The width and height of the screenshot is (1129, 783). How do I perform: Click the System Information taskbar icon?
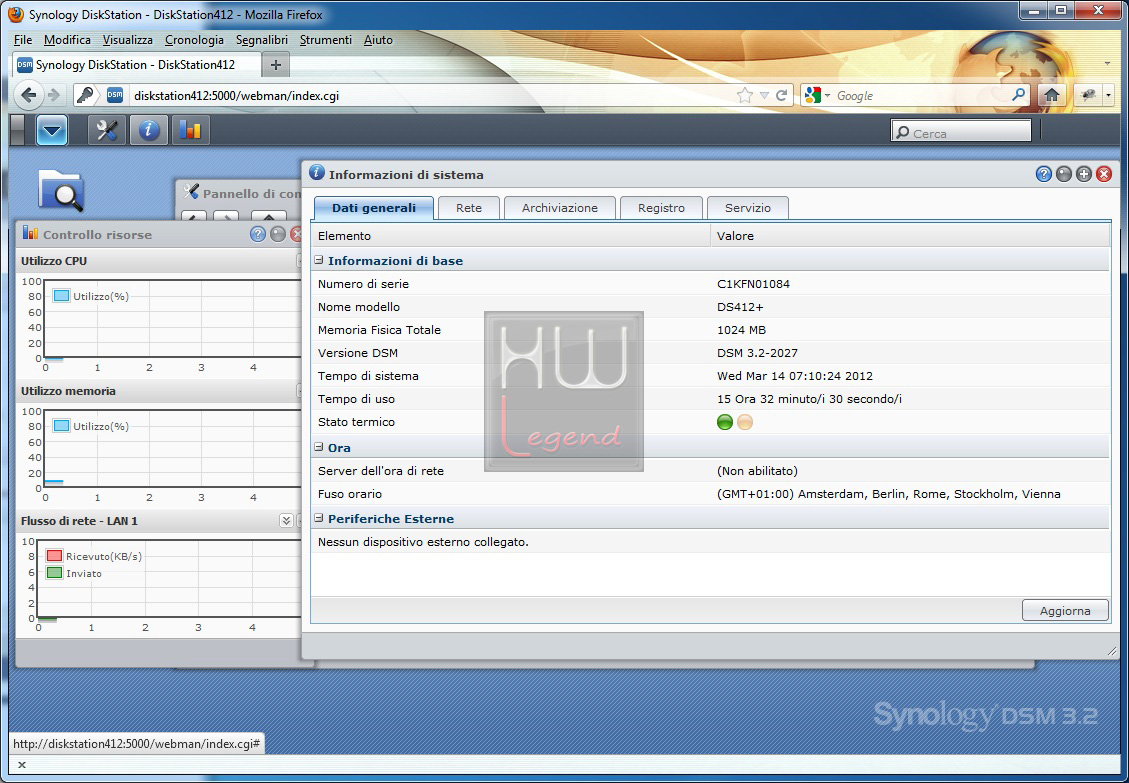click(148, 130)
